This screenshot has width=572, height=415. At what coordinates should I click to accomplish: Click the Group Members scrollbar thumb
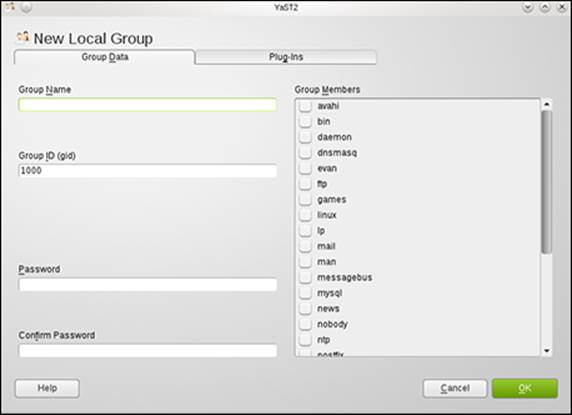click(x=546, y=182)
